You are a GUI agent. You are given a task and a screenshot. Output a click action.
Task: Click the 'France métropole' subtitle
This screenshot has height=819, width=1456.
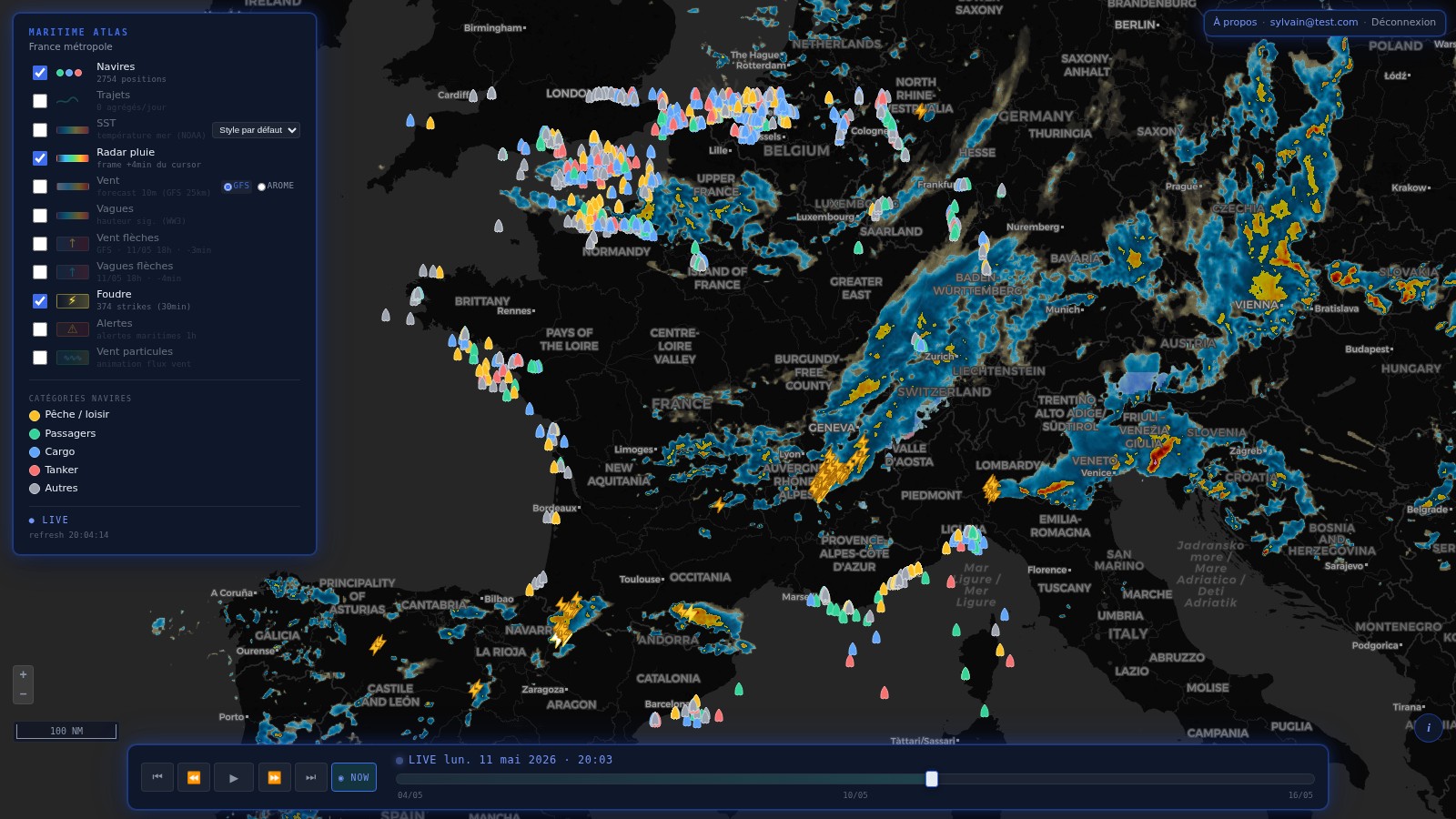pos(71,46)
